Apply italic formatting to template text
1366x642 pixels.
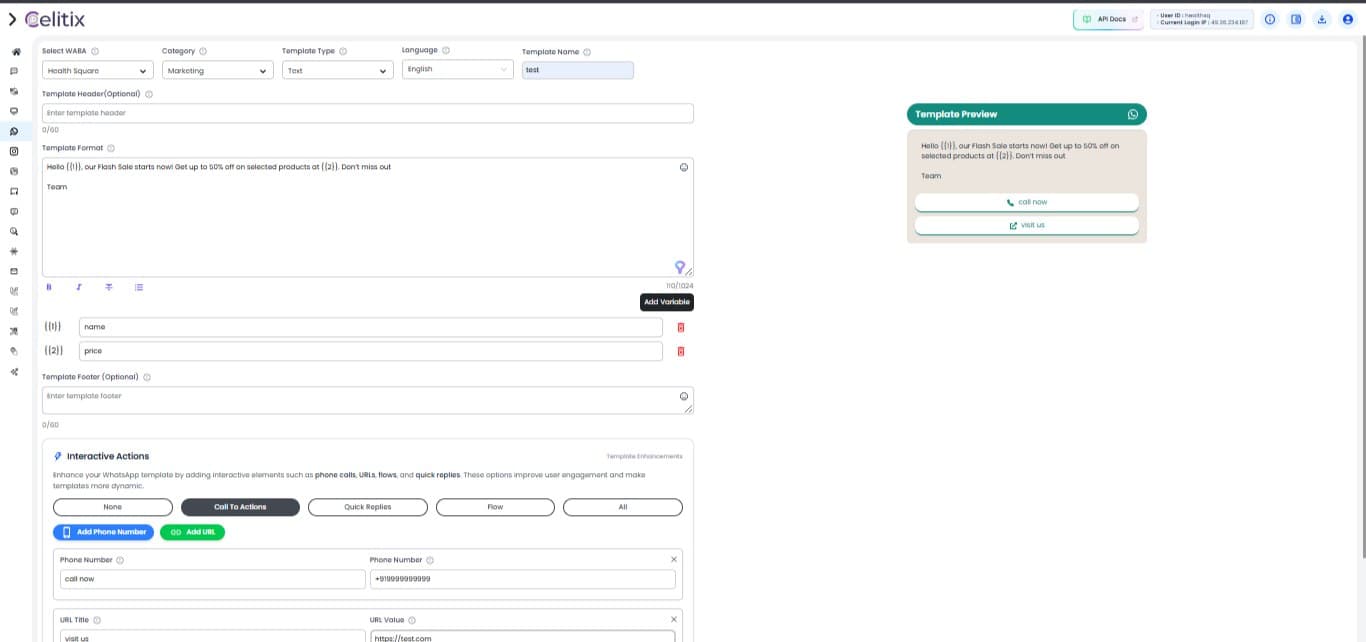point(79,287)
